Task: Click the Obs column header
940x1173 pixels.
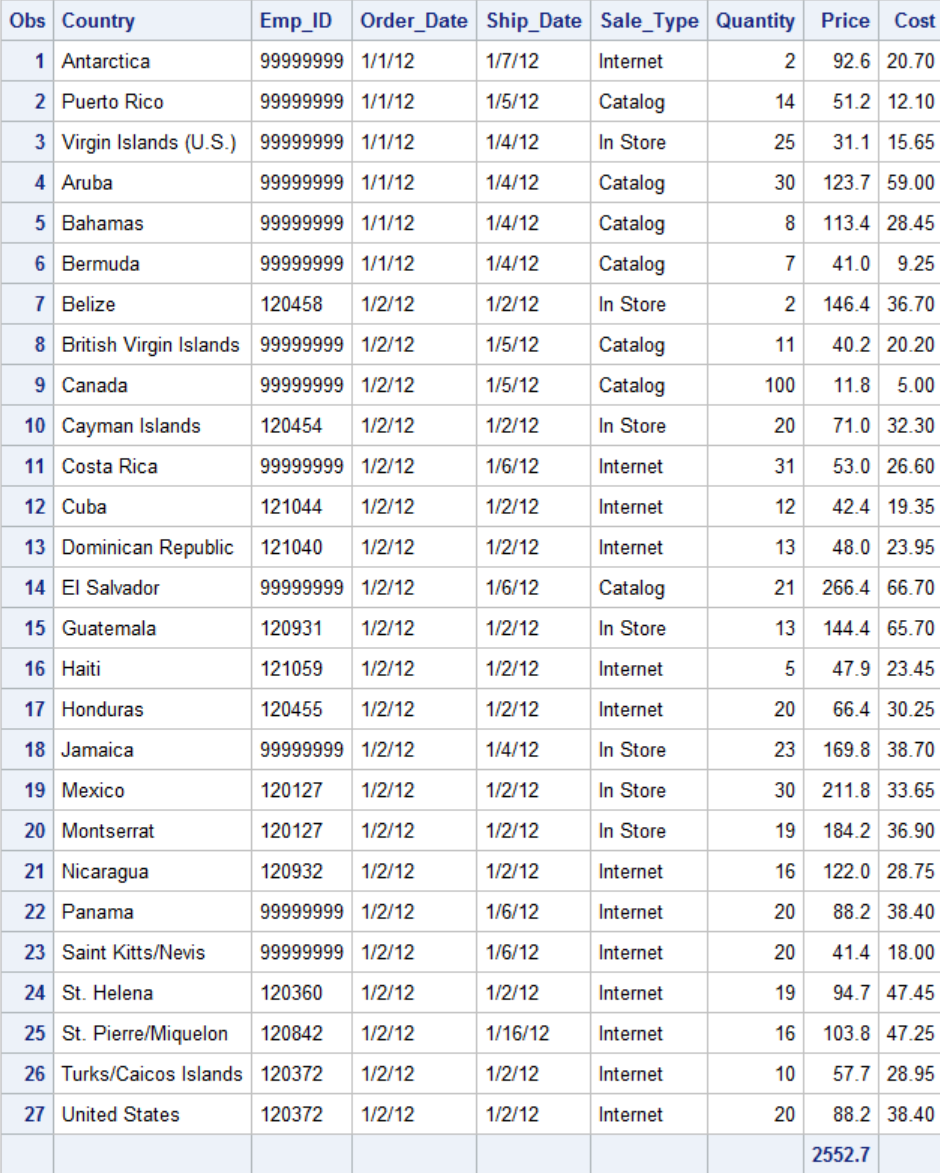Action: coord(27,21)
